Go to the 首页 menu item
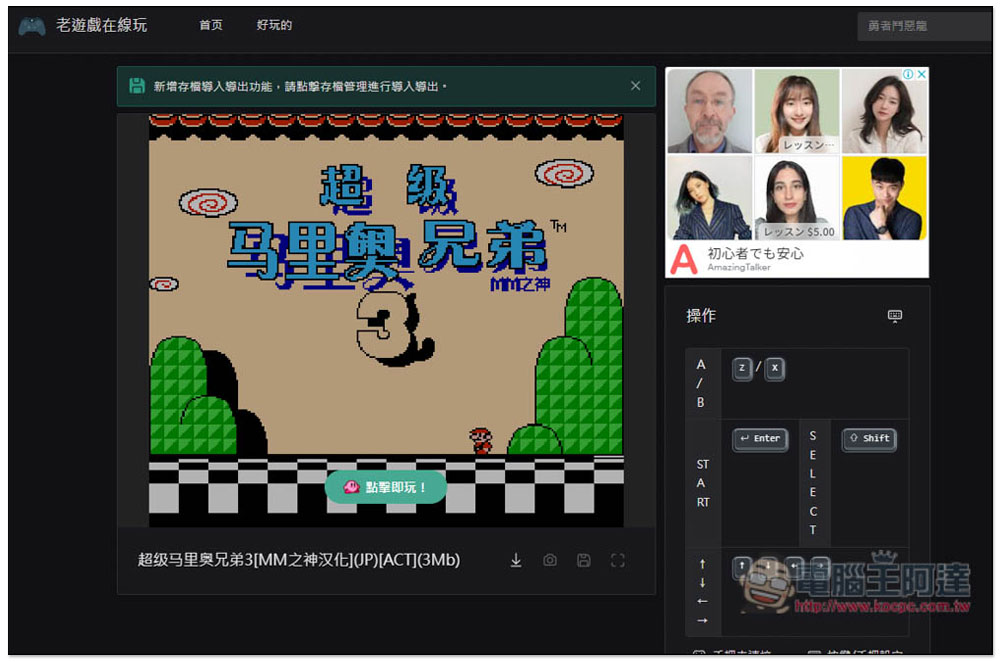1000x662 pixels. click(210, 25)
